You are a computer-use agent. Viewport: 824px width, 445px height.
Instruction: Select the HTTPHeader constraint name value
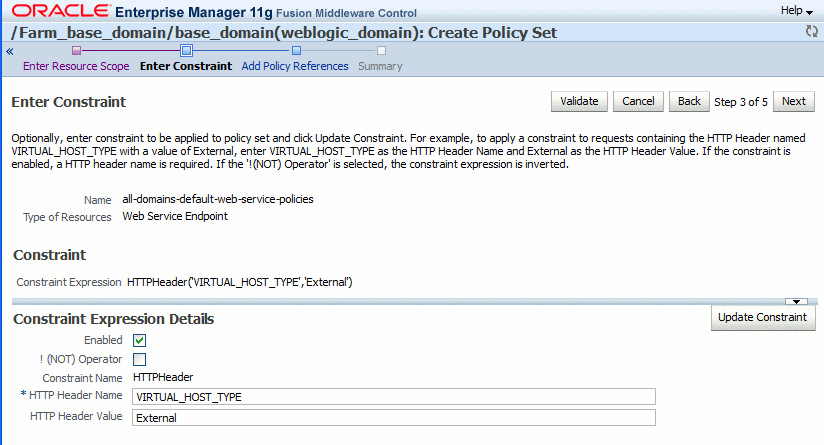(x=163, y=377)
